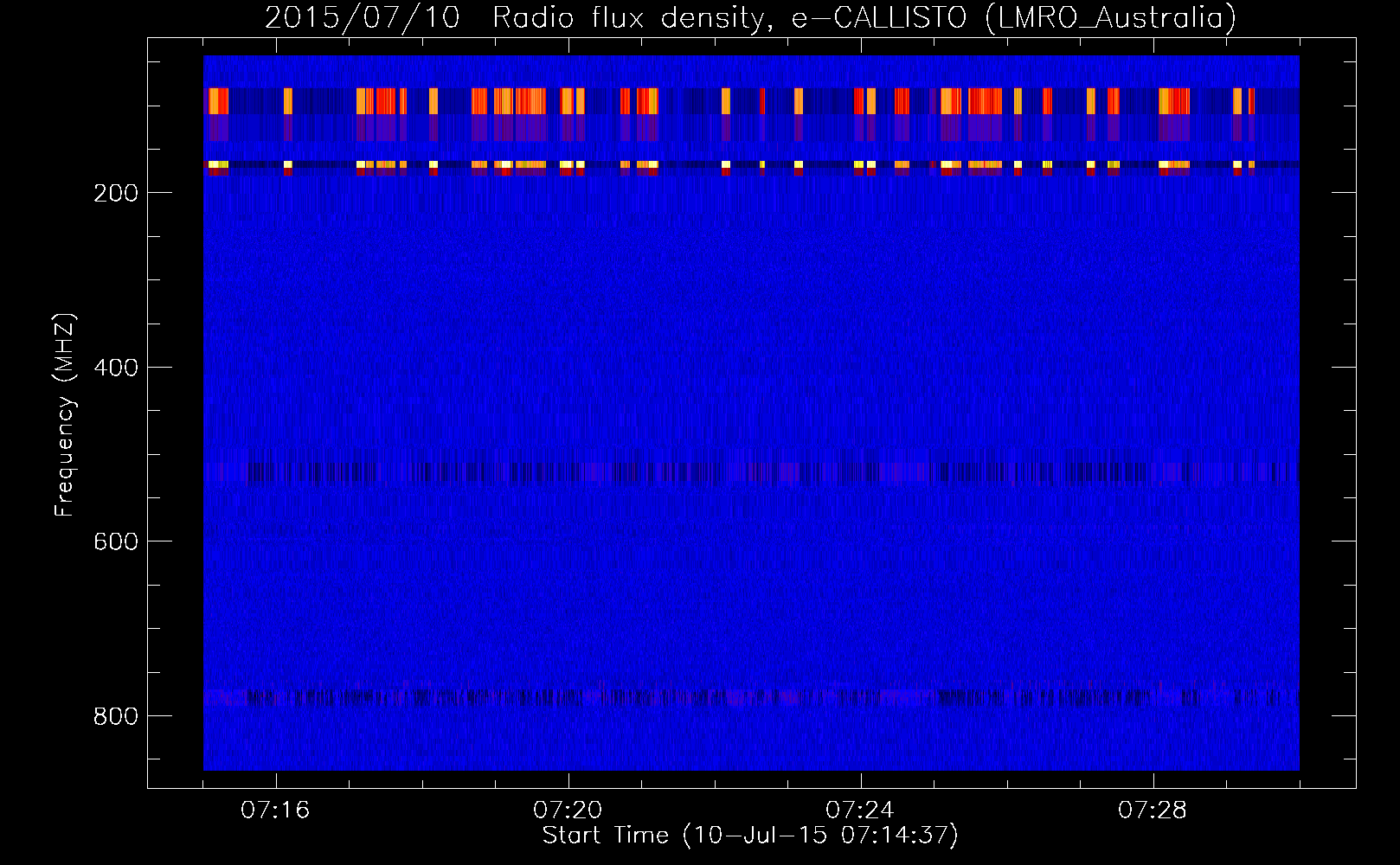Click the plot title text at the top

click(750, 18)
